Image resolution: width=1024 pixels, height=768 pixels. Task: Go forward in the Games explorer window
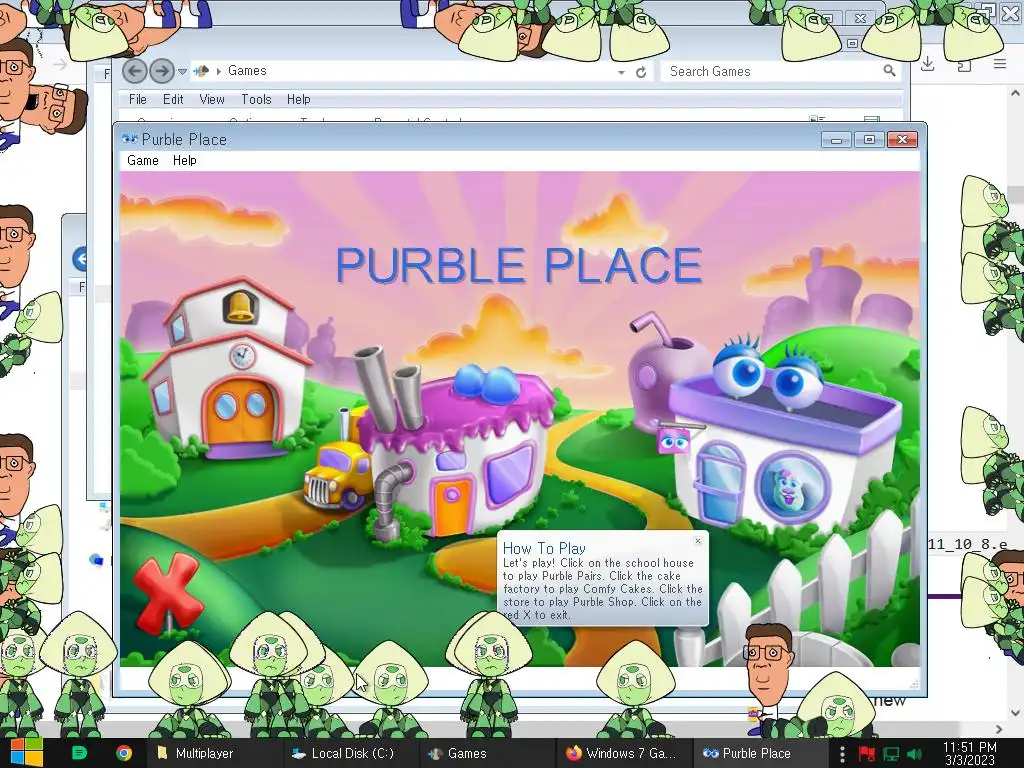tap(161, 71)
